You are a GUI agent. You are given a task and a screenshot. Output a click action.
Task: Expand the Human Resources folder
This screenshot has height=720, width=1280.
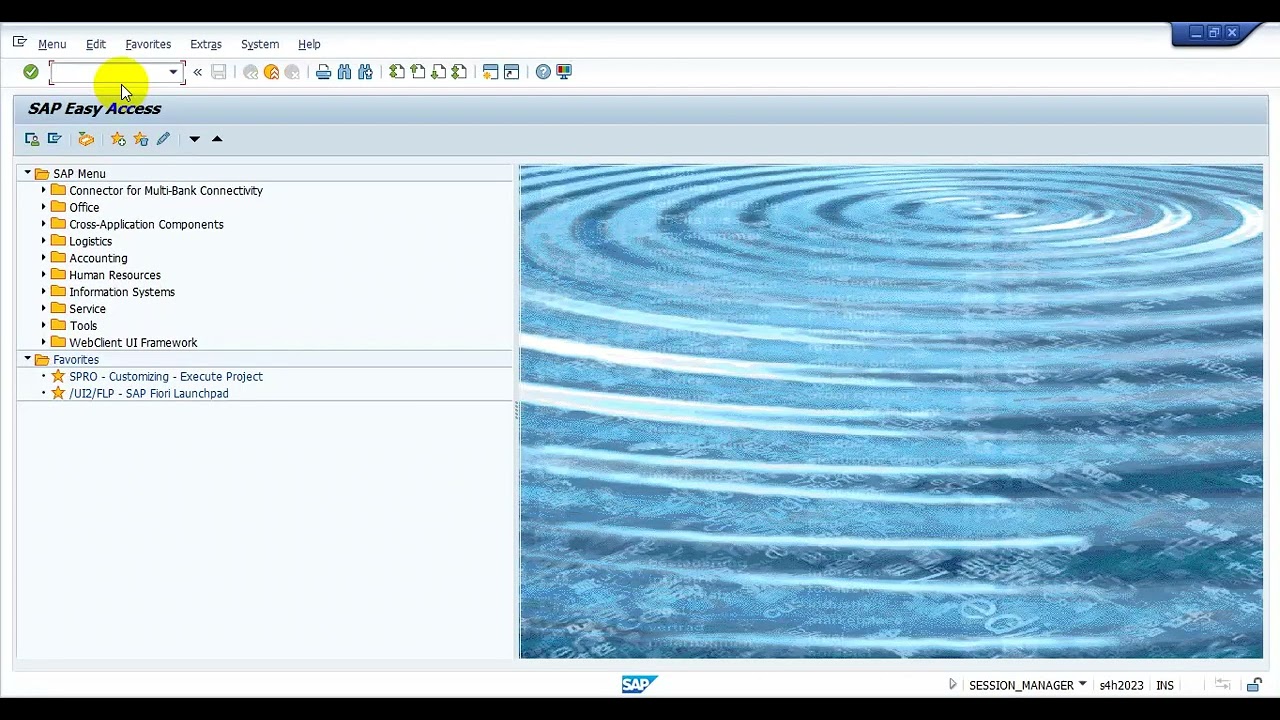[44, 275]
